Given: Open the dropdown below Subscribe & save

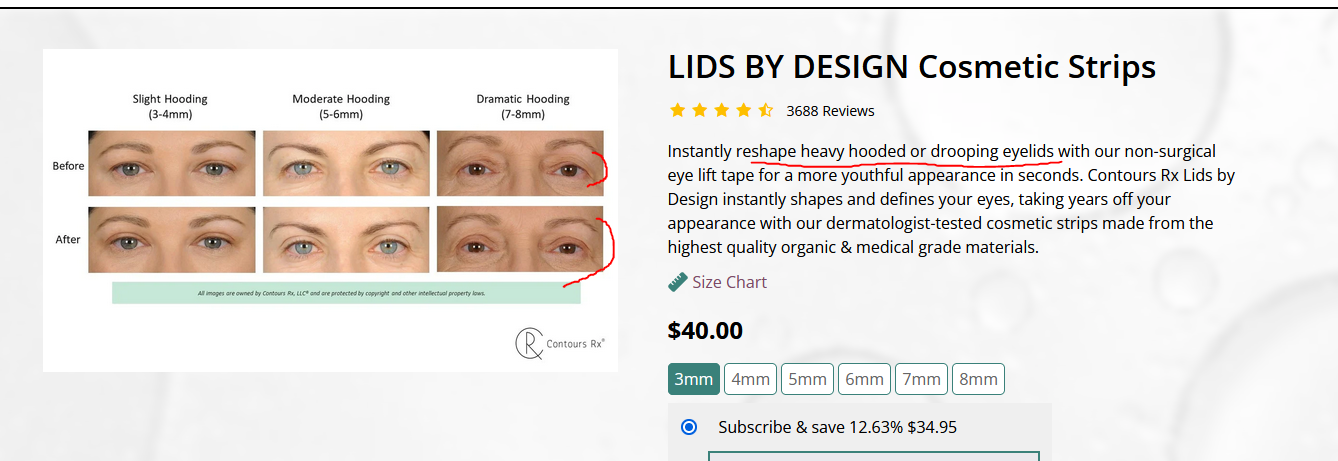Looking at the screenshot, I should click(874, 456).
